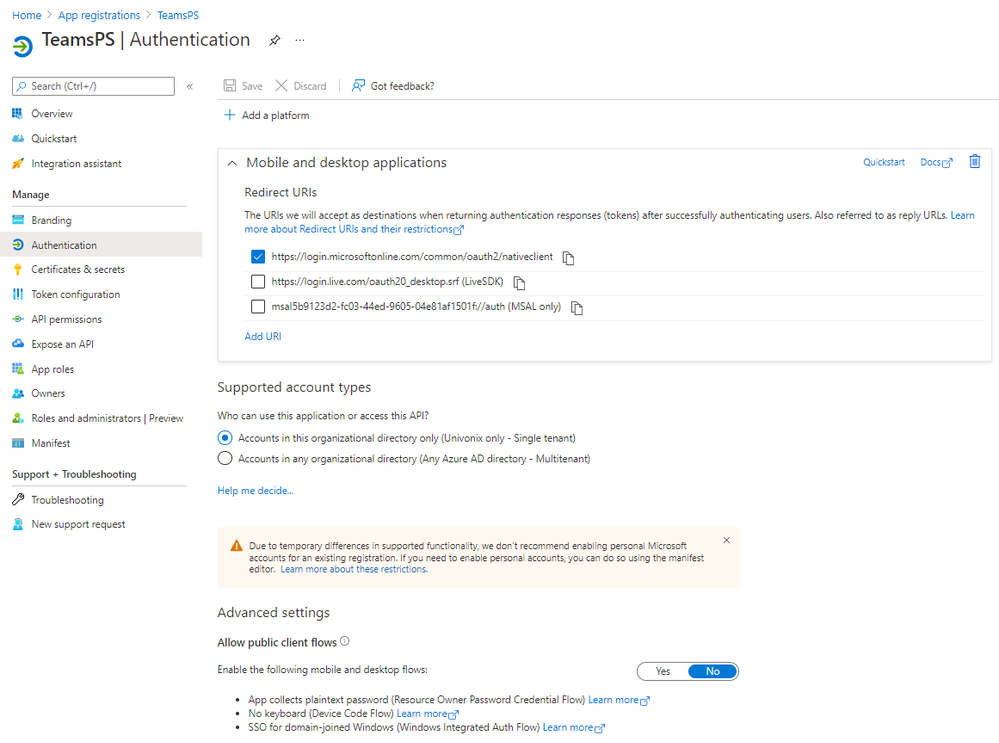Open Learn more about Redirect URIs link
This screenshot has height=743, width=999.
pos(354,229)
